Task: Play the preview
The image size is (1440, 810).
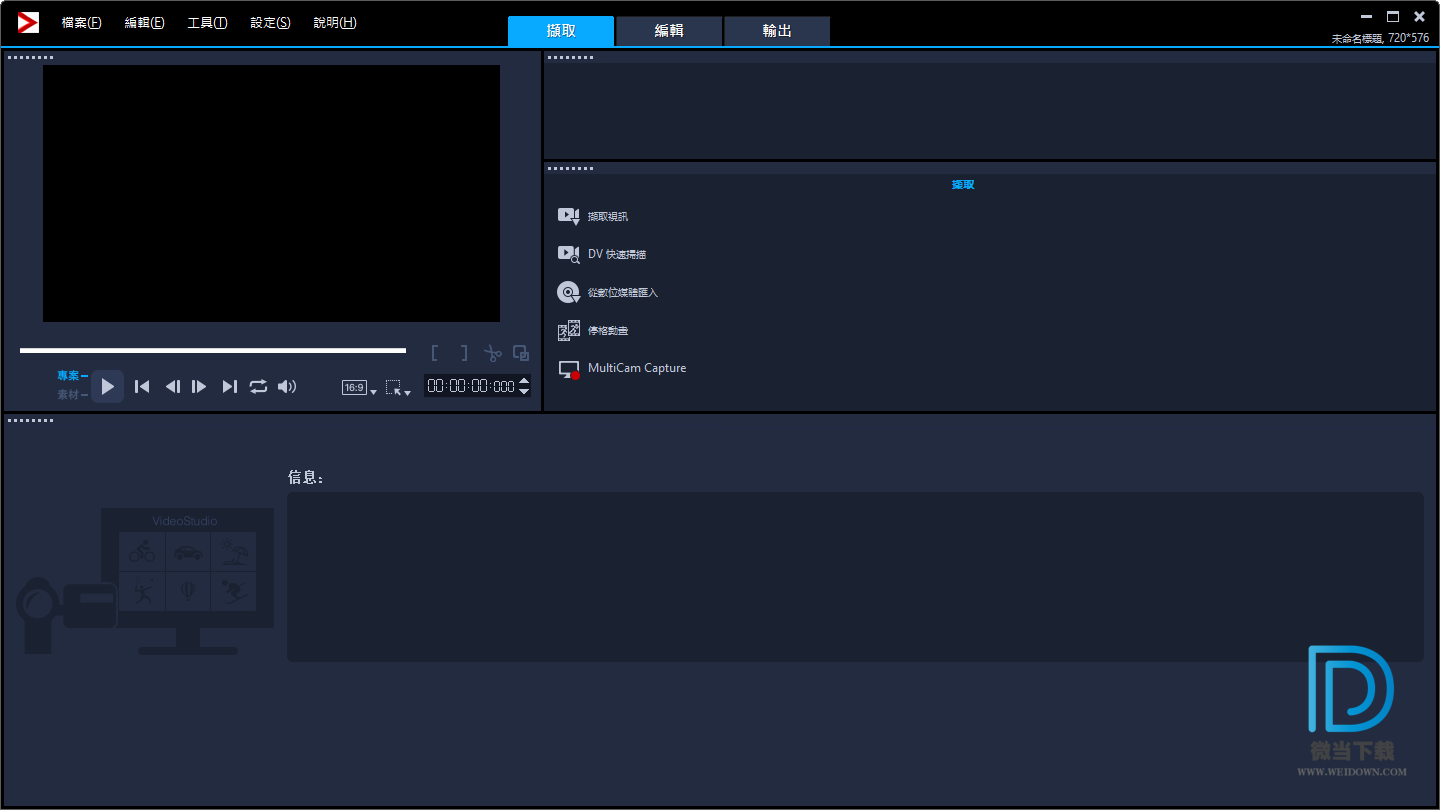Action: tap(108, 386)
